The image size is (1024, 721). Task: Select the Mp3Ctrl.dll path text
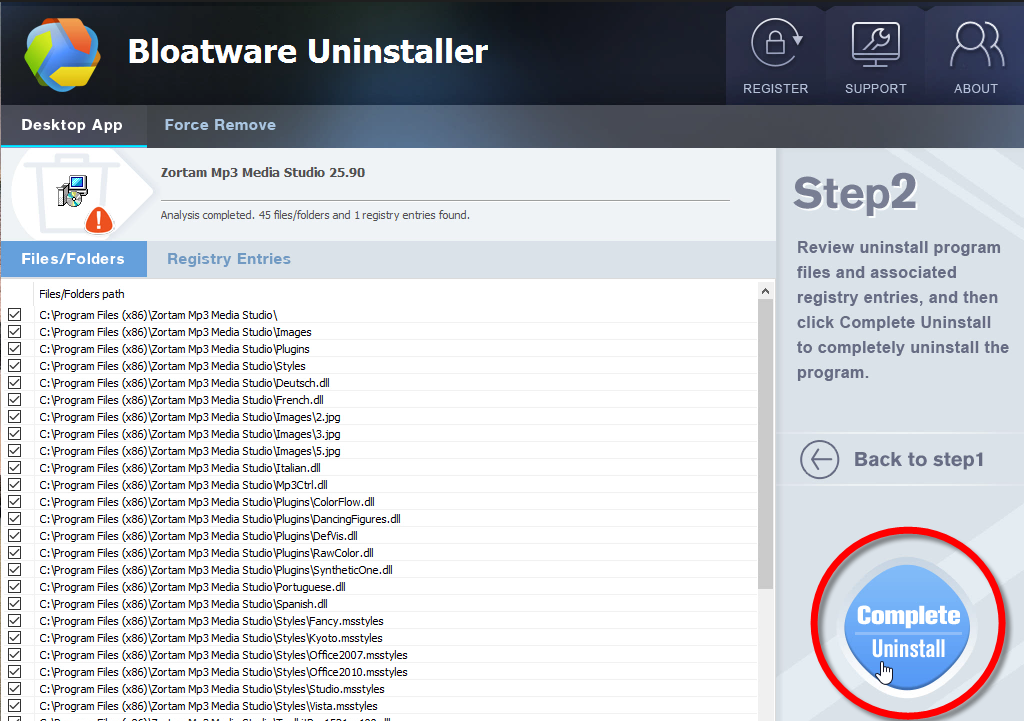[184, 485]
